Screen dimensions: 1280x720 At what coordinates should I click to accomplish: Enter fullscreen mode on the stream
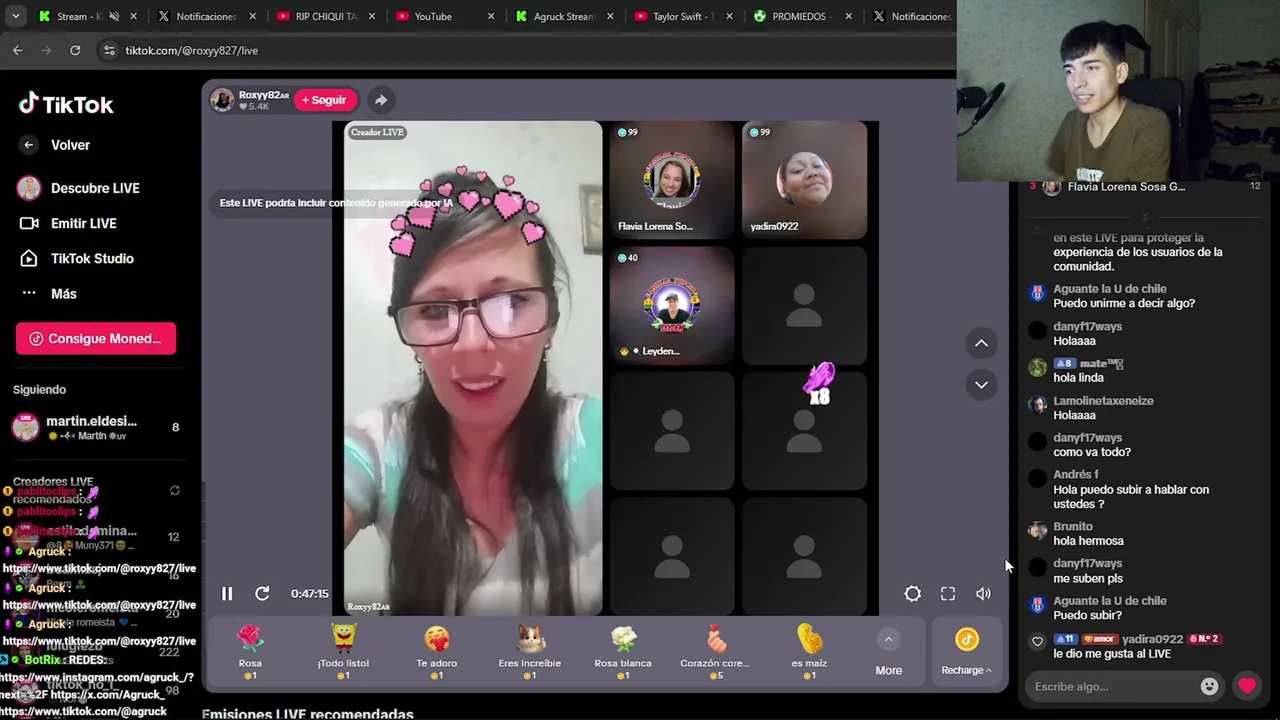pos(948,594)
